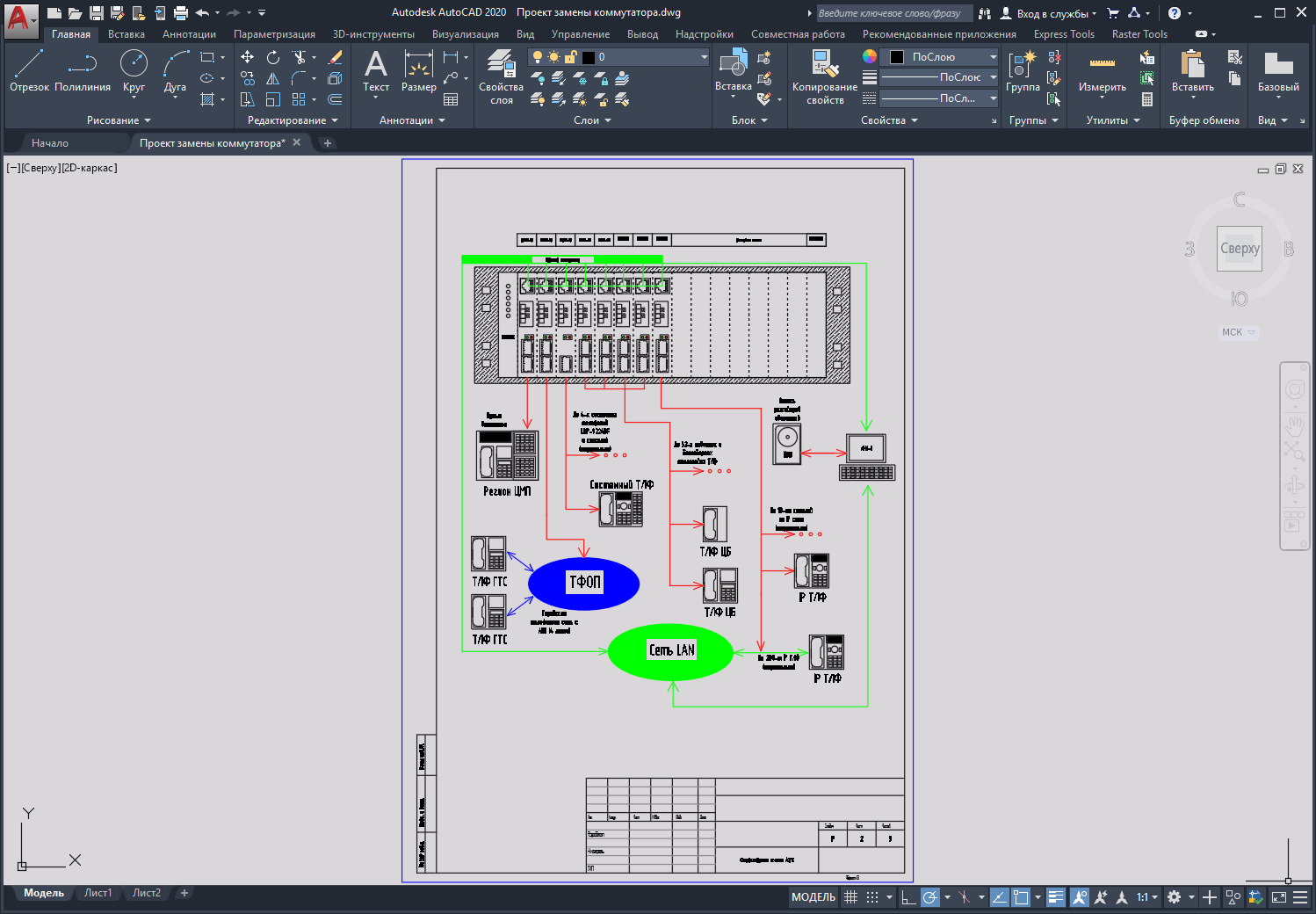1316x914 pixels.
Task: Open the object color ПоСлою swatch dropdown
Action: click(x=940, y=57)
